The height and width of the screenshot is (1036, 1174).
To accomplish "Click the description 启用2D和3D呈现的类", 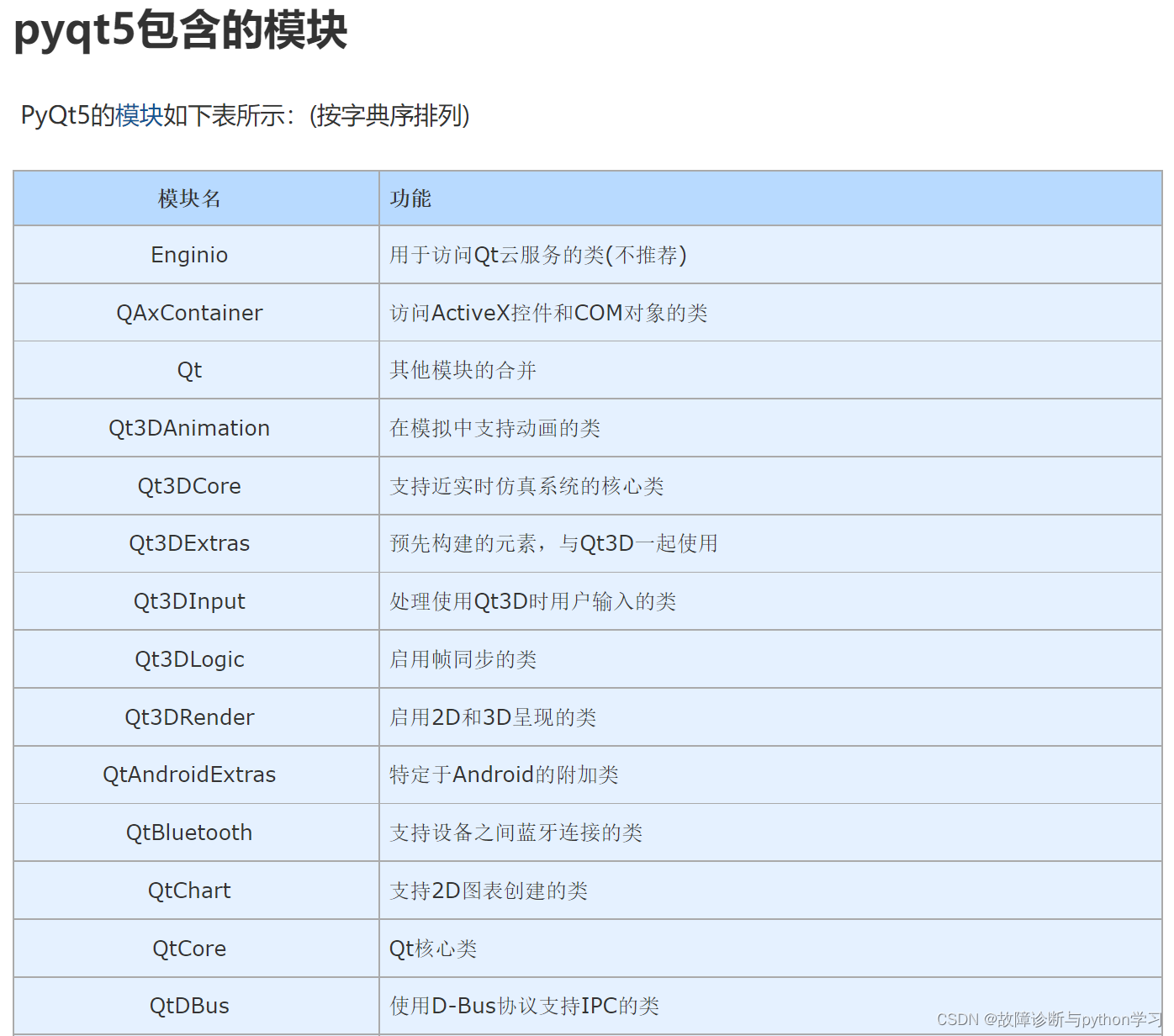I will [493, 717].
